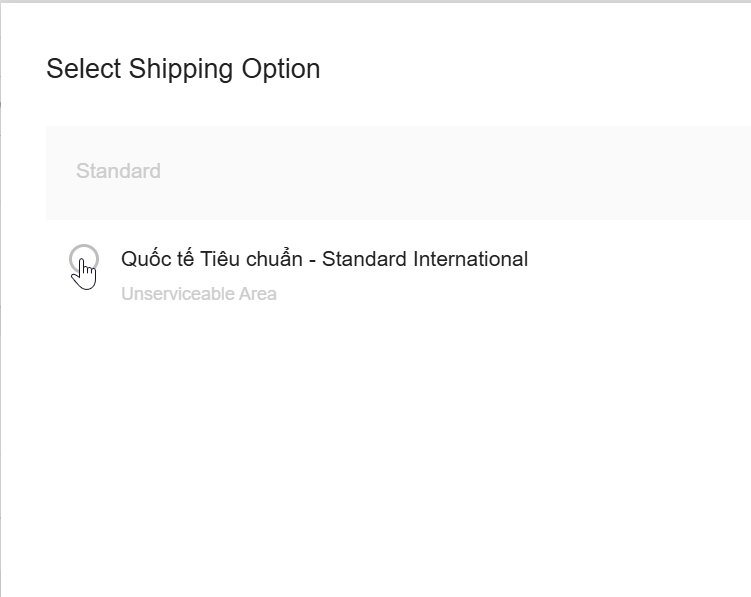This screenshot has width=751, height=597.
Task: Click the Standard section header
Action: point(118,171)
